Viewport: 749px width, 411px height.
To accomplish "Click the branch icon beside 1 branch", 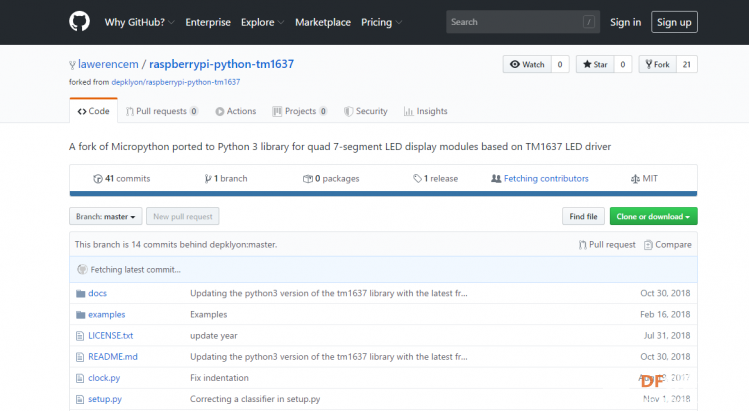I will 208,179.
